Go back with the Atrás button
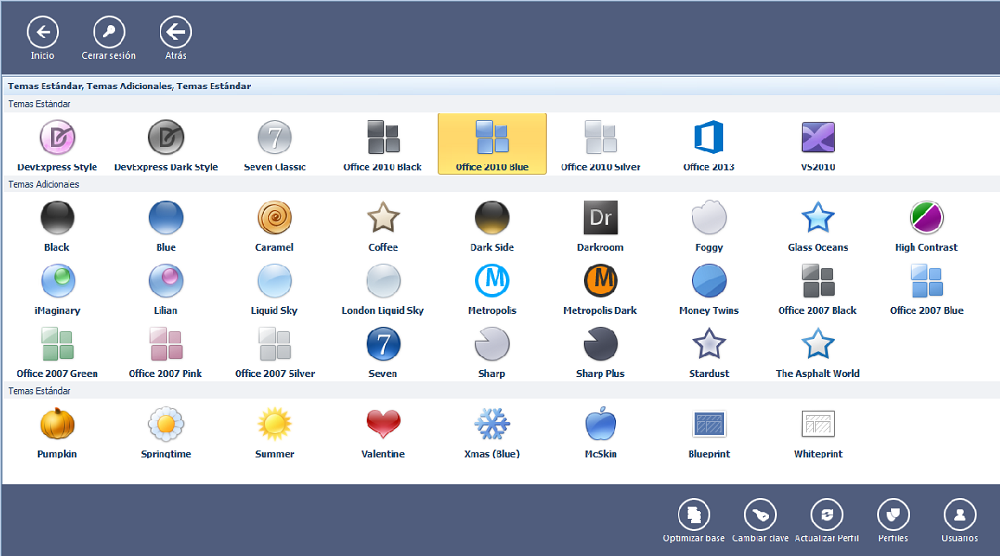 click(x=175, y=33)
